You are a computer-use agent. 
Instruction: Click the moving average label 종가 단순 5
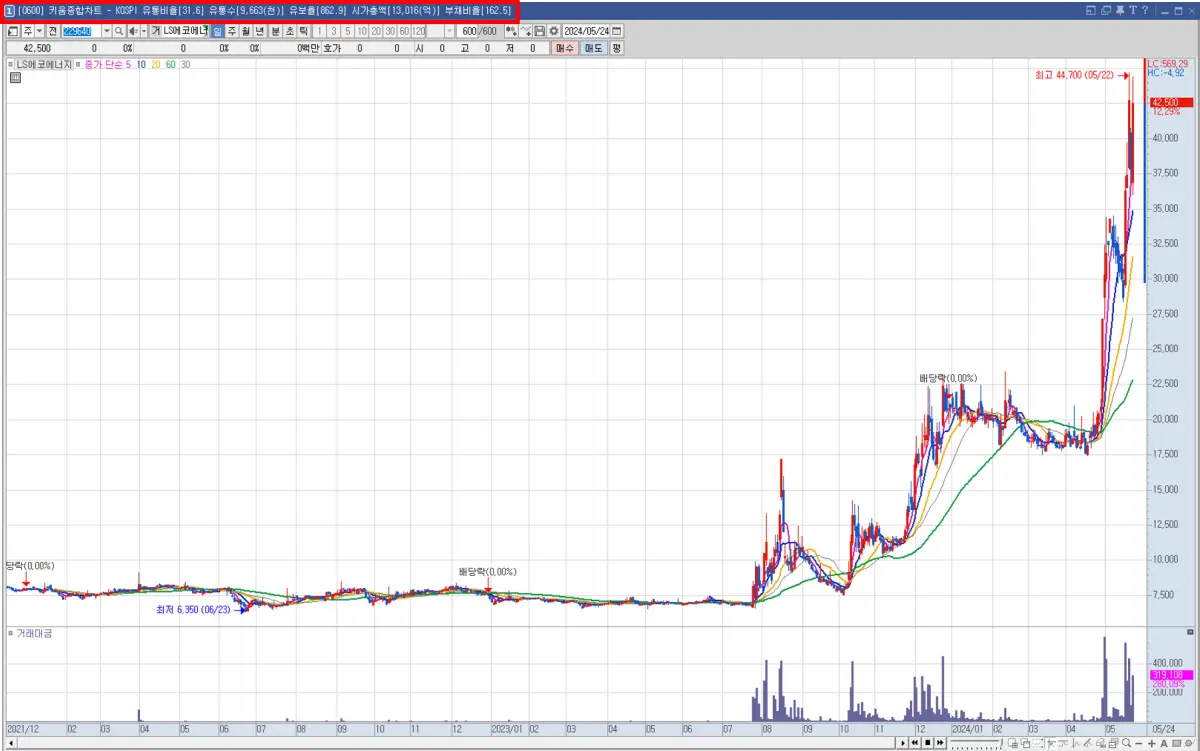point(106,64)
